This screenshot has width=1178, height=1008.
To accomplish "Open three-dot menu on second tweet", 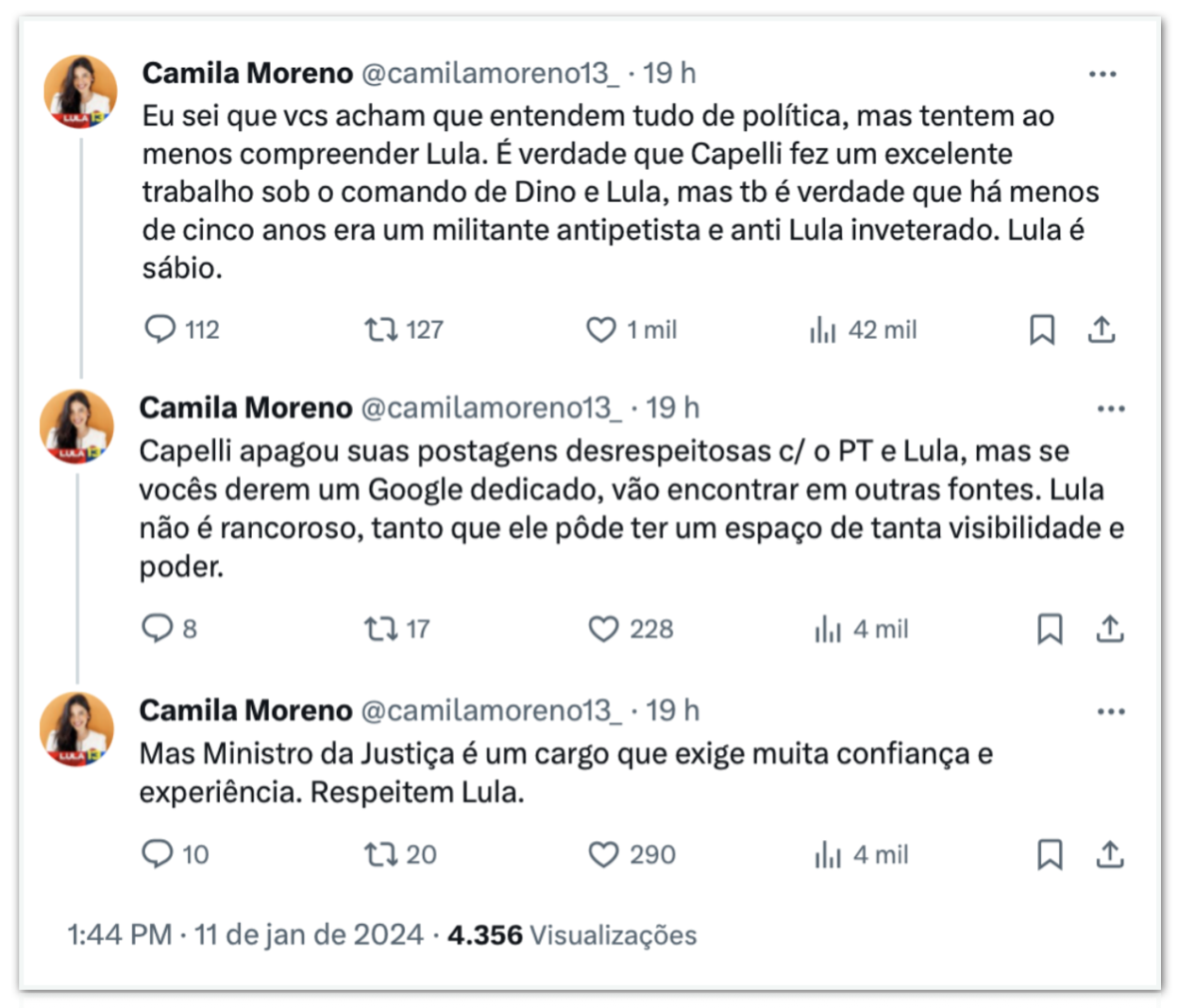I will 1111,409.
